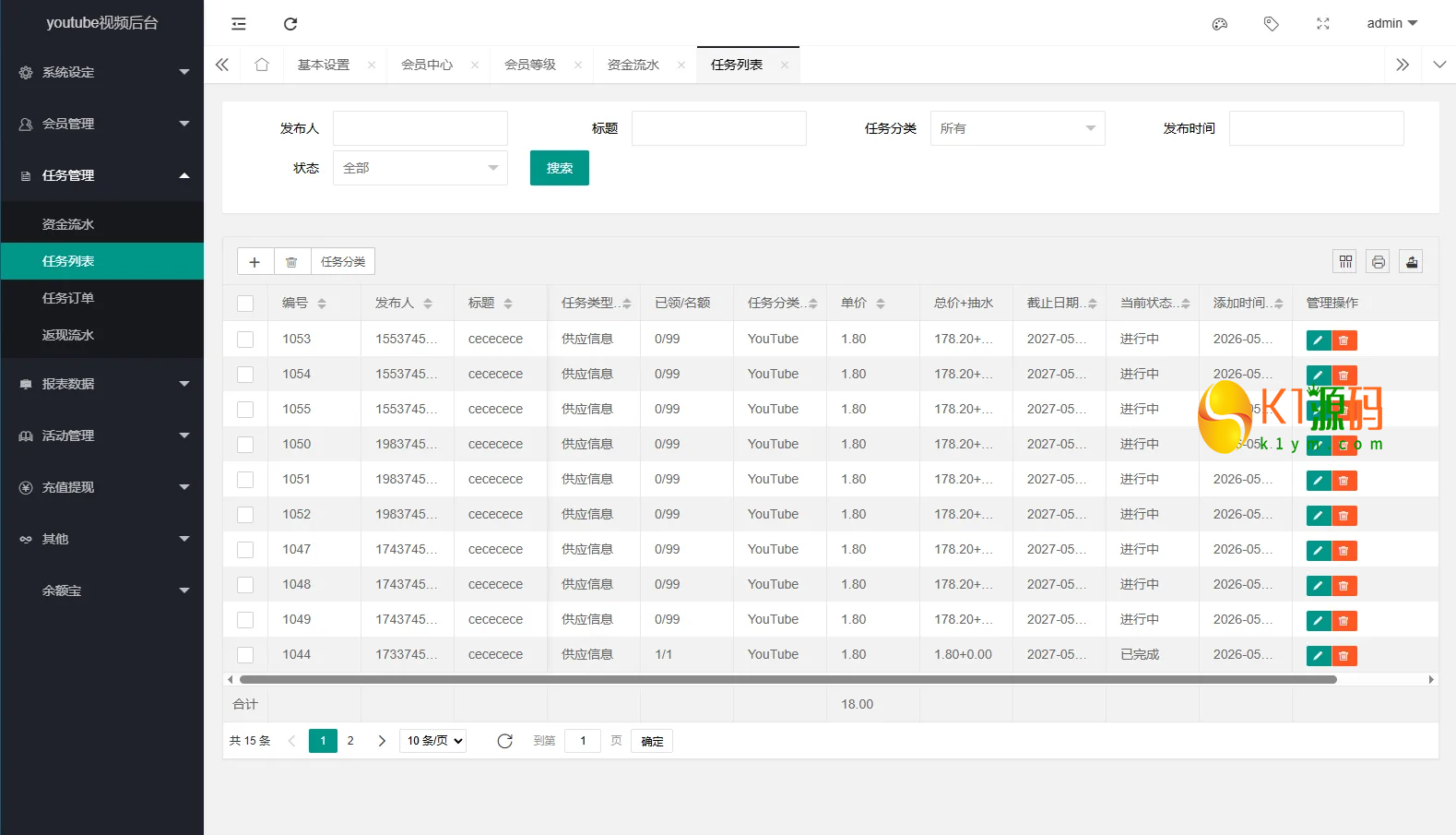The image size is (1456, 835).
Task: Open 资金流水 in sidebar submenu
Action: click(102, 224)
